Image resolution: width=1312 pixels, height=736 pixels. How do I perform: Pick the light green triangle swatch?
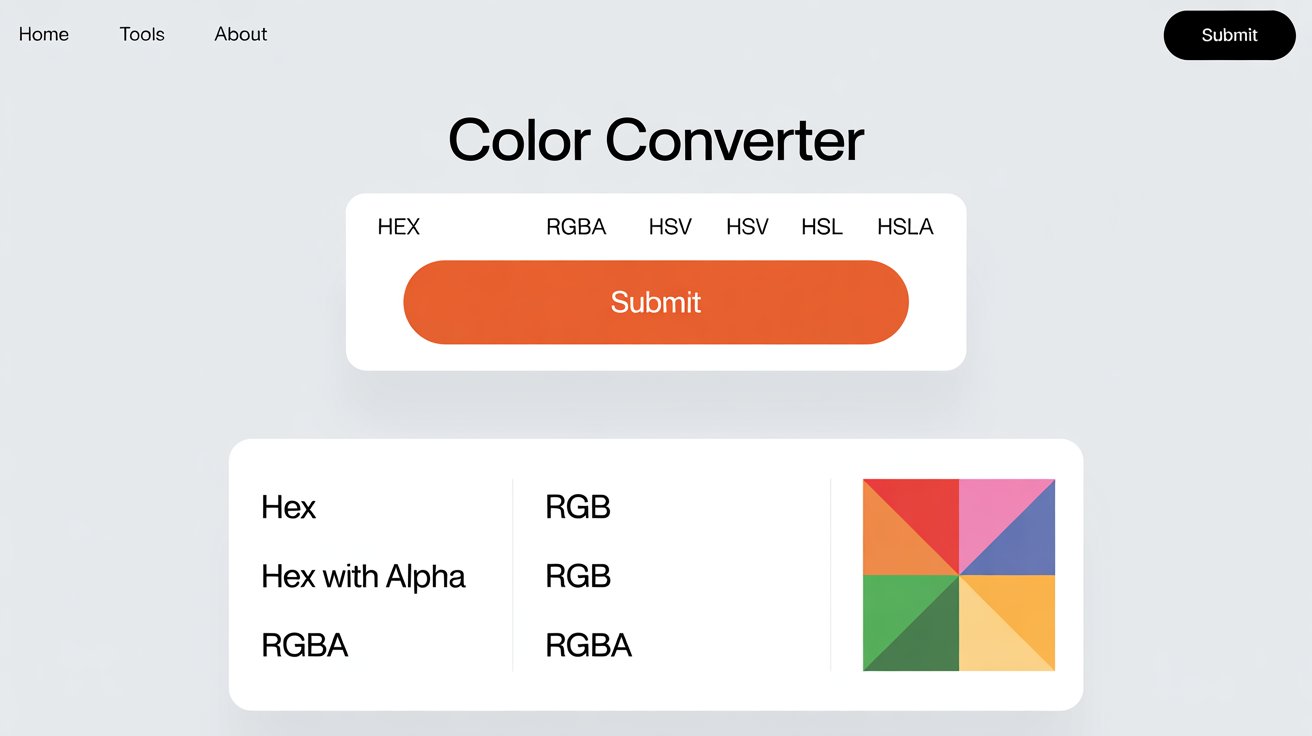[x=895, y=606]
